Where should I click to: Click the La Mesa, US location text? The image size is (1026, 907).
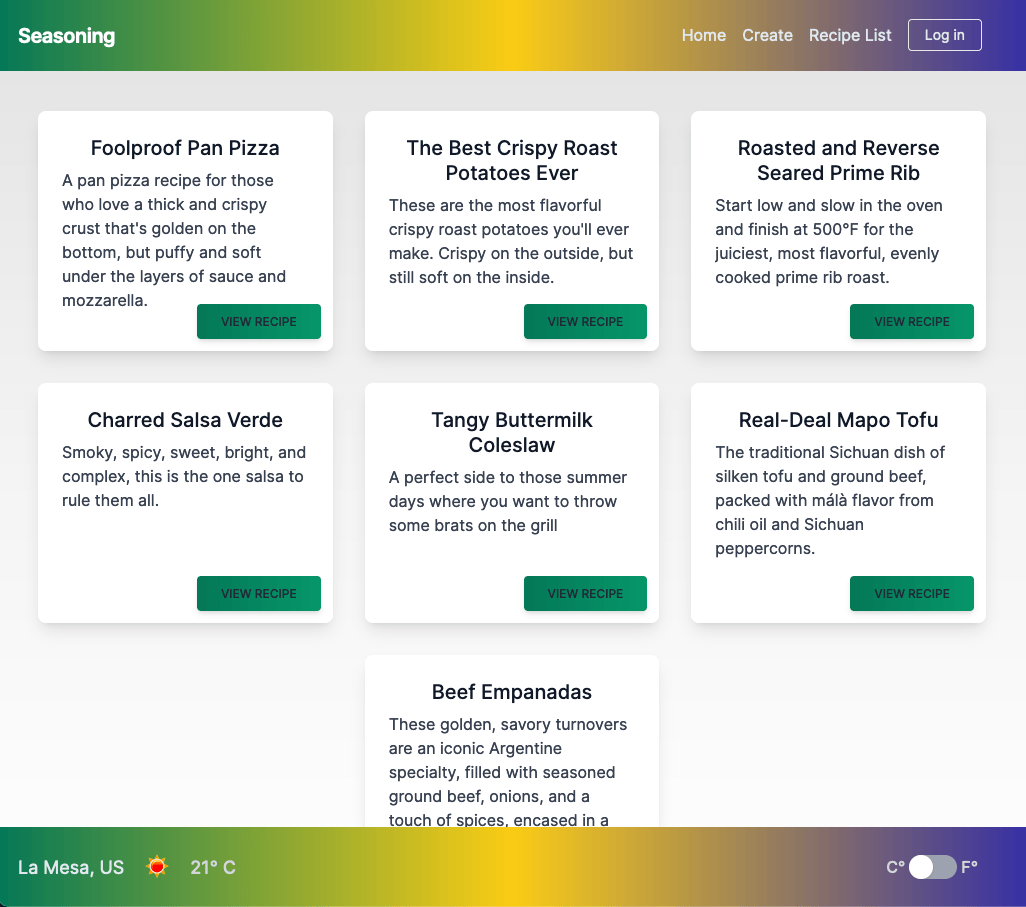pyautogui.click(x=71, y=867)
